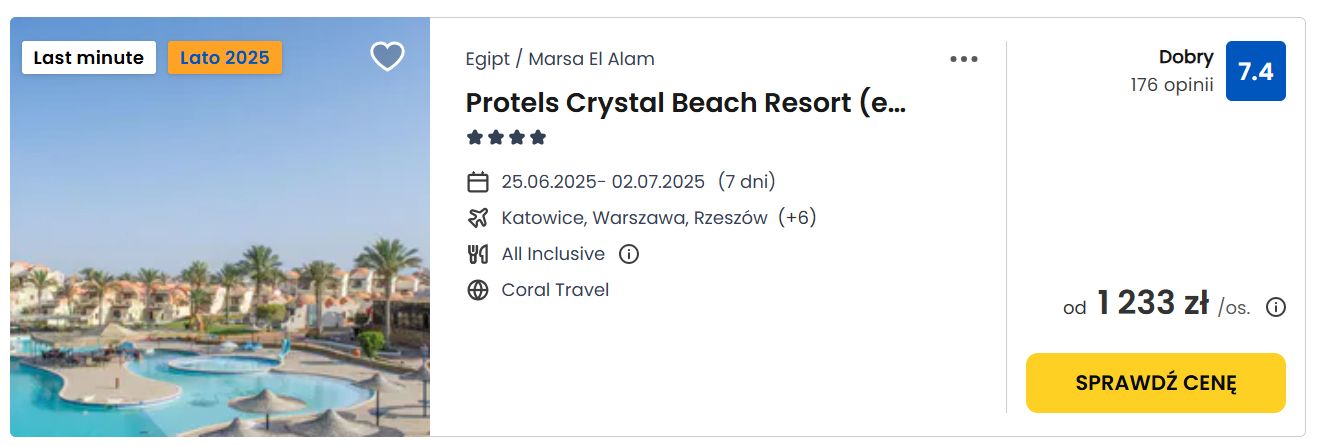Screen dimensions: 1321x446
Task: Click the globe tour operator icon
Action: 478,290
